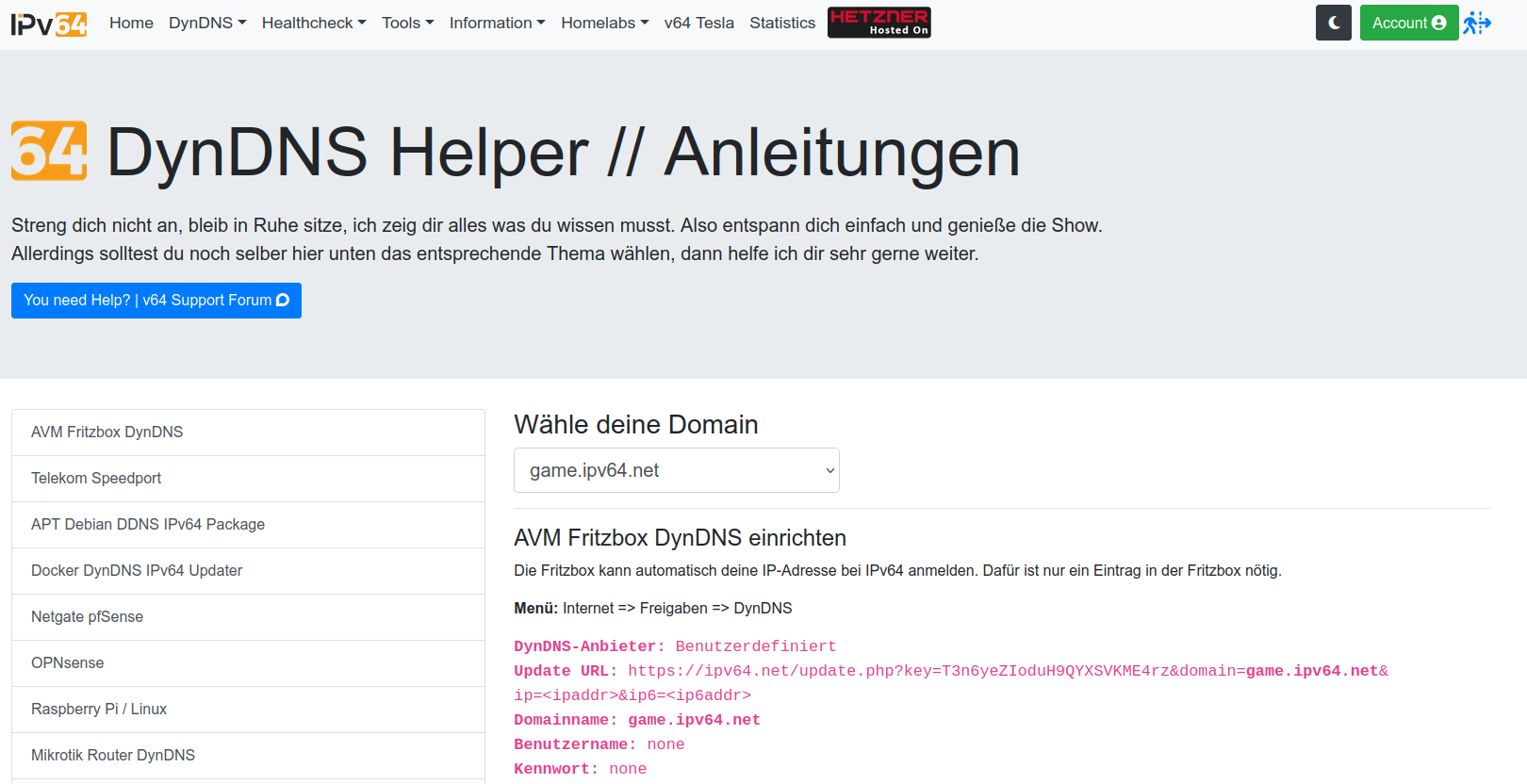Open the green Account button
The image size is (1527, 784).
[1408, 23]
